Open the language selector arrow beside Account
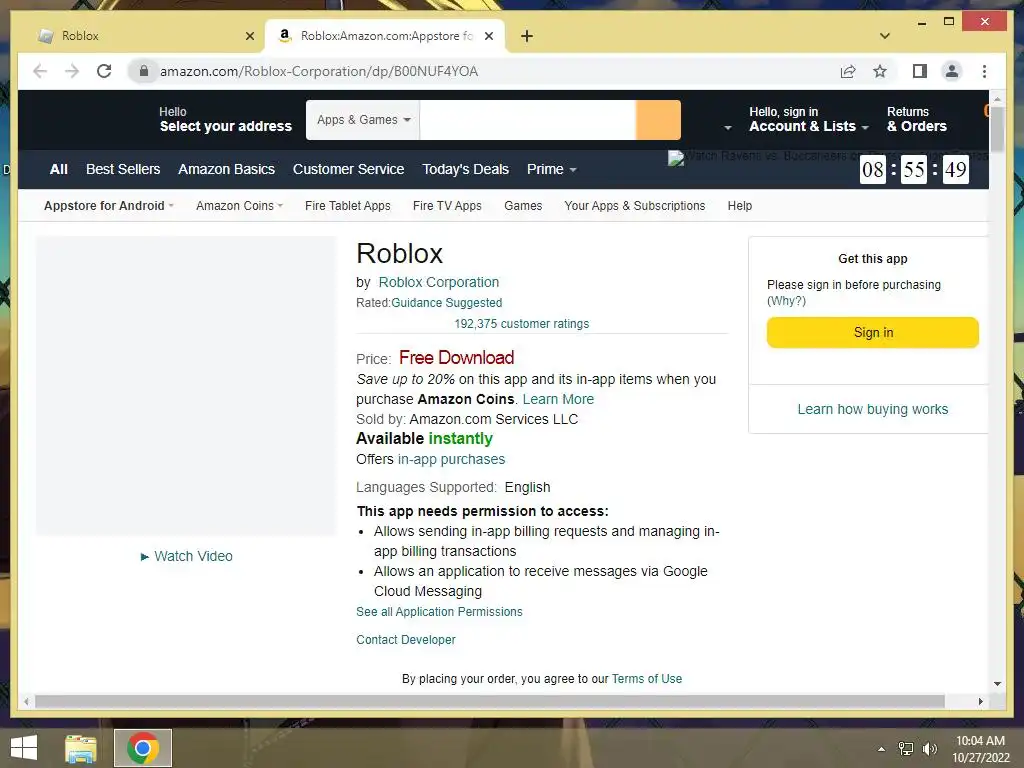Viewport: 1024px width, 768px height. [x=728, y=128]
